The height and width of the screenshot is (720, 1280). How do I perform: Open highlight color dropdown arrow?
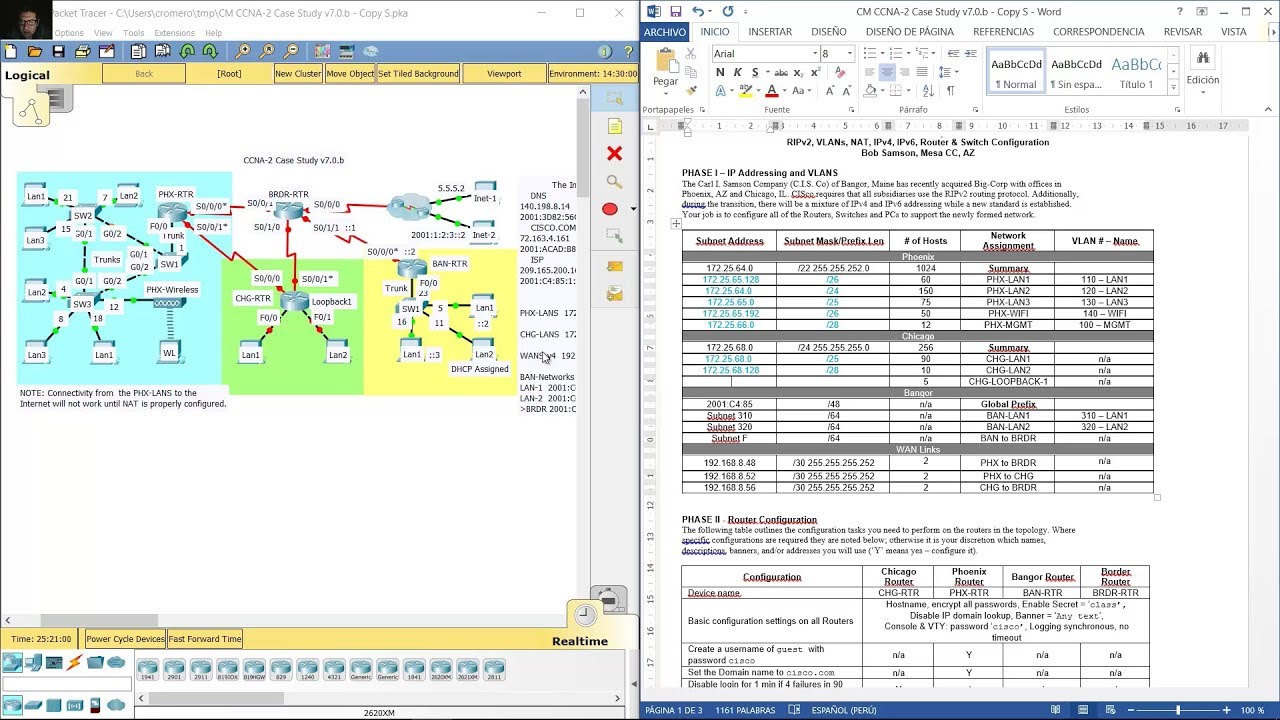tap(758, 91)
